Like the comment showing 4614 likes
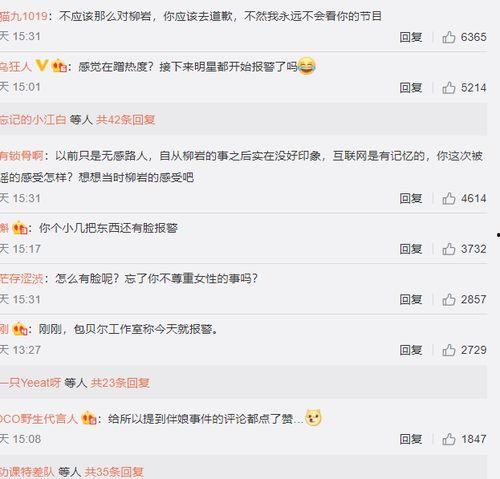The image size is (500, 479). coord(449,198)
